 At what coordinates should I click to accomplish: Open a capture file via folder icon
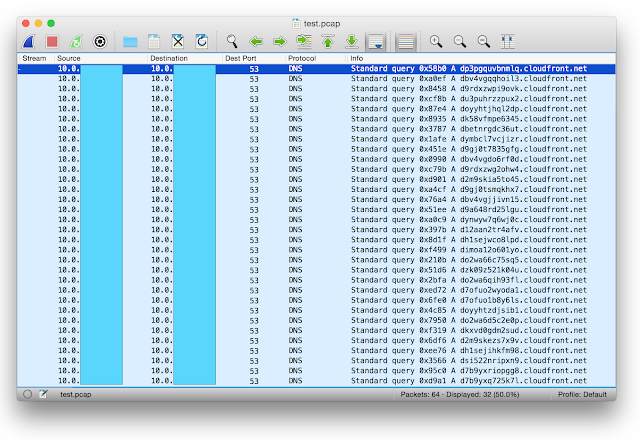click(x=130, y=41)
